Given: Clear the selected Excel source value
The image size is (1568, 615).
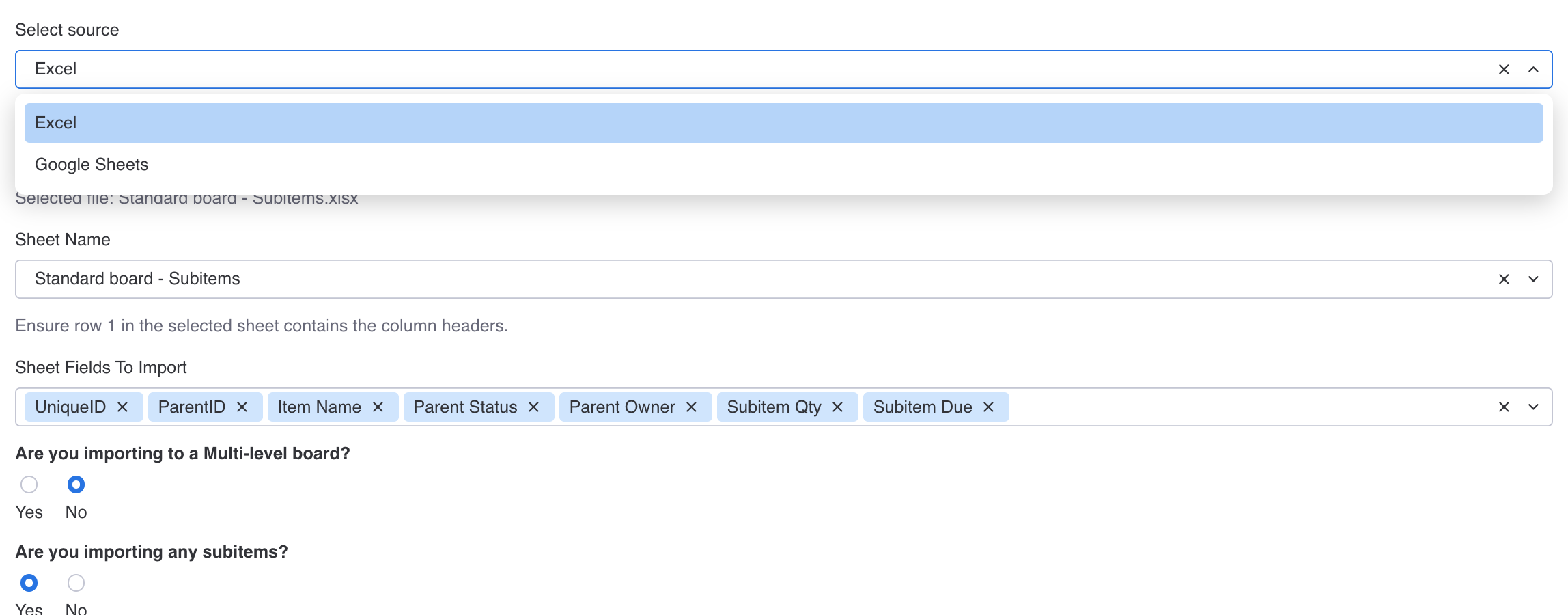Looking at the screenshot, I should 1503,70.
